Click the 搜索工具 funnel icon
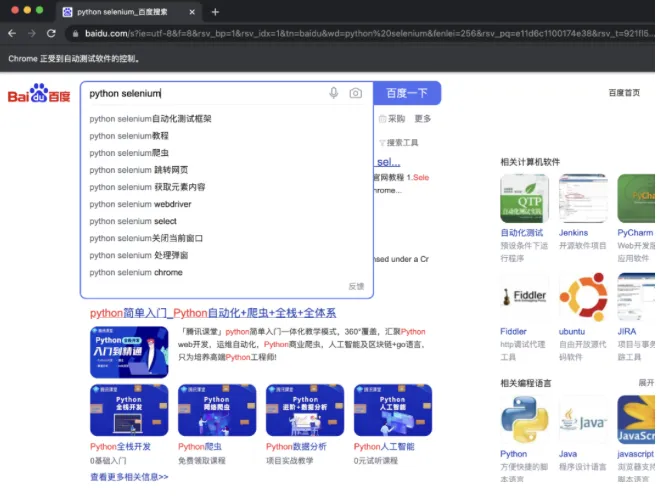 tap(382, 143)
